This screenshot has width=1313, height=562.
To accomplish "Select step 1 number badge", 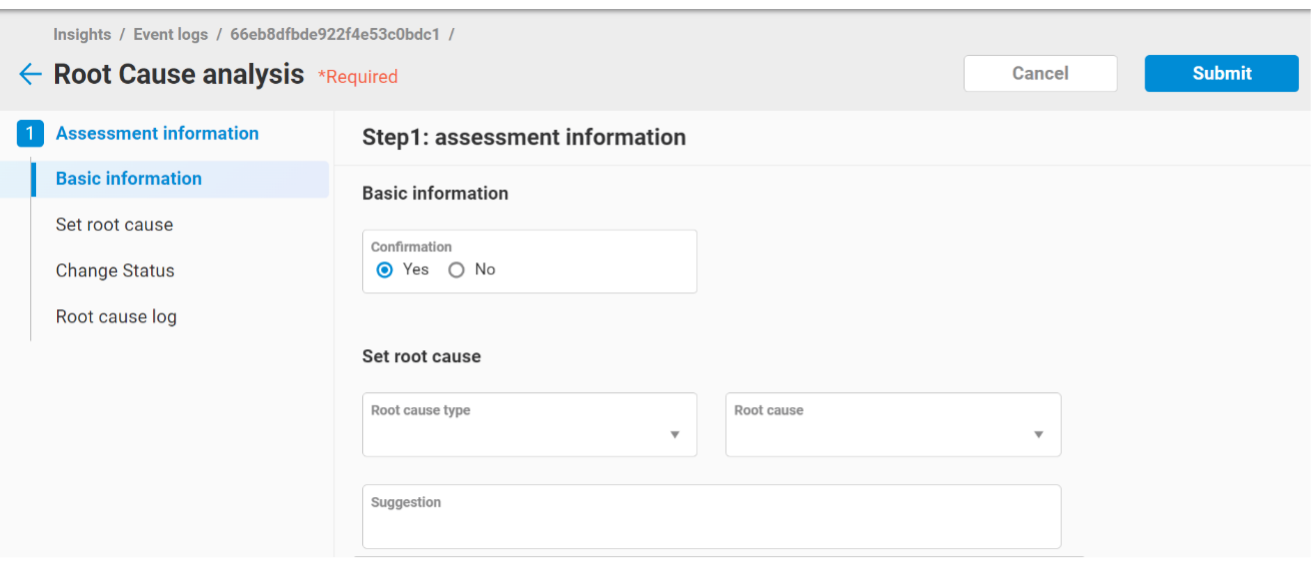I will tap(30, 134).
